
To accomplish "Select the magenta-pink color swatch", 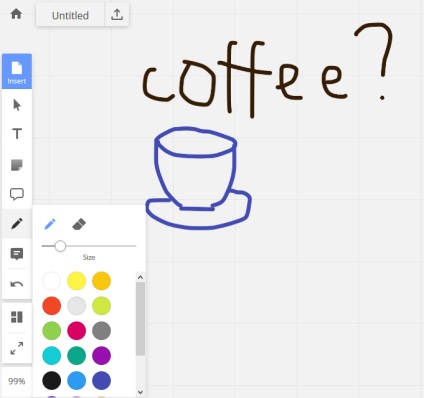I will coord(77,331).
